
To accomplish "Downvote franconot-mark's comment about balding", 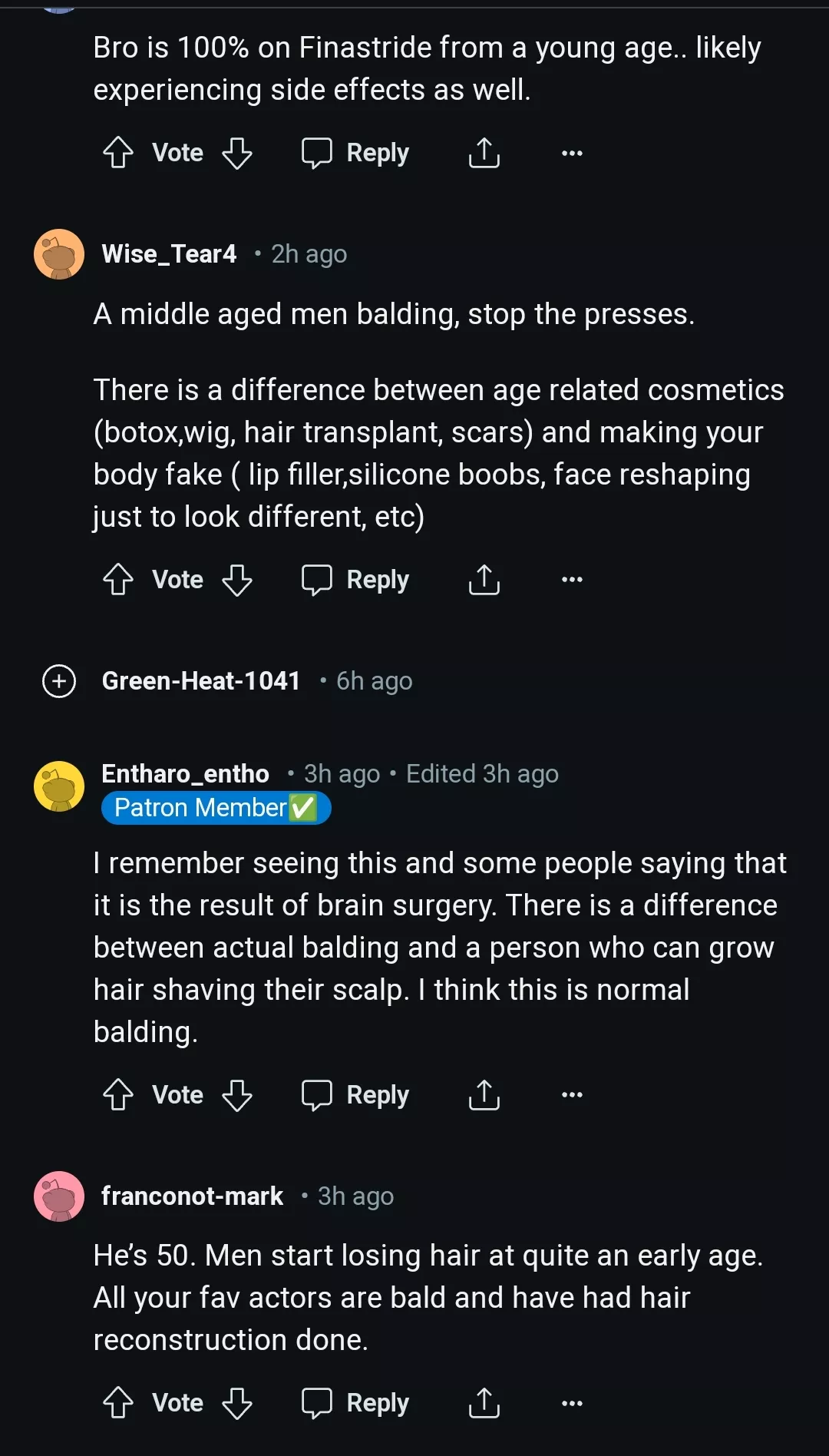I will [x=237, y=1402].
